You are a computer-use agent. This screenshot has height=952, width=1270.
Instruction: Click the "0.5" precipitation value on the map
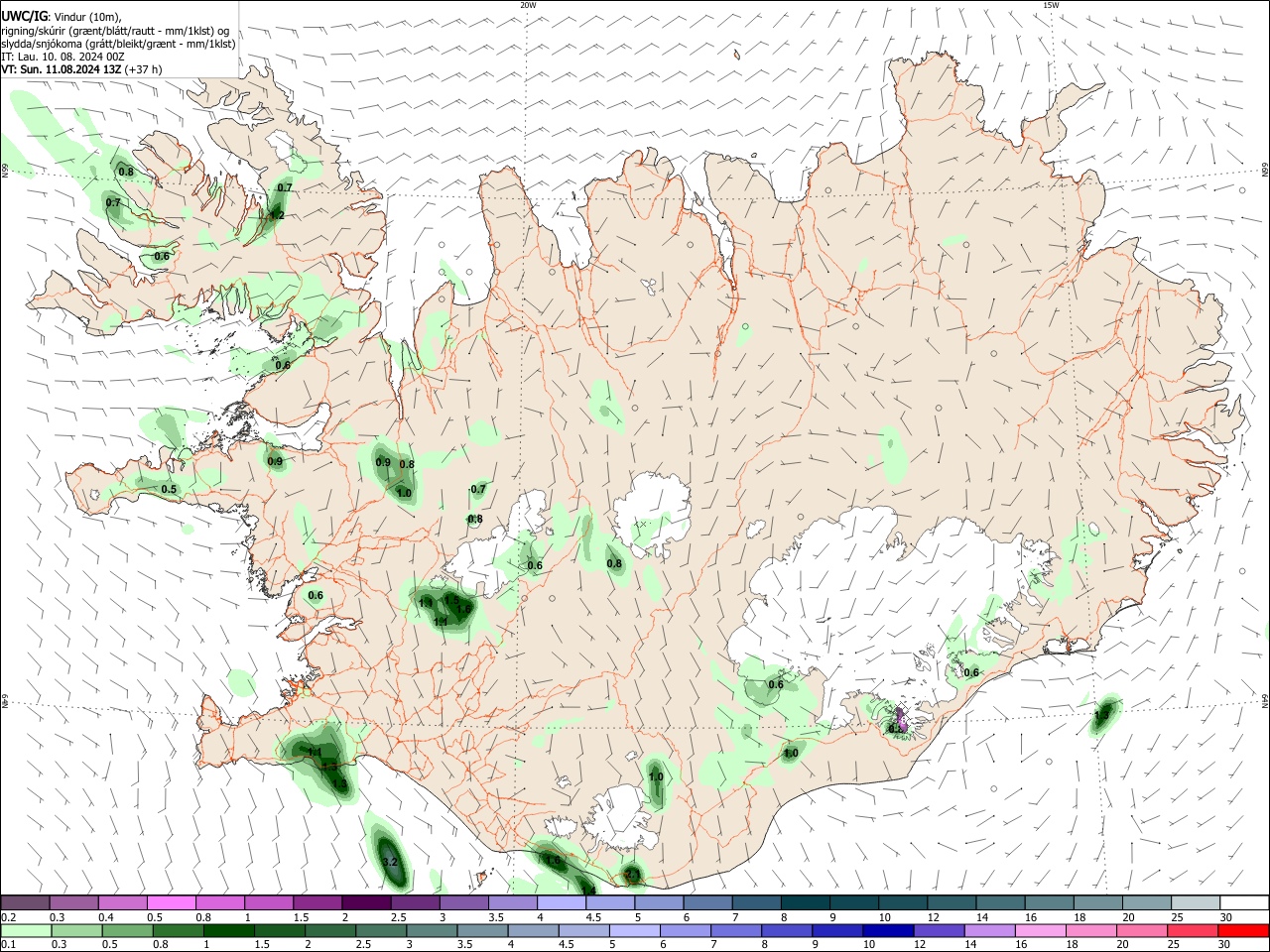[169, 489]
